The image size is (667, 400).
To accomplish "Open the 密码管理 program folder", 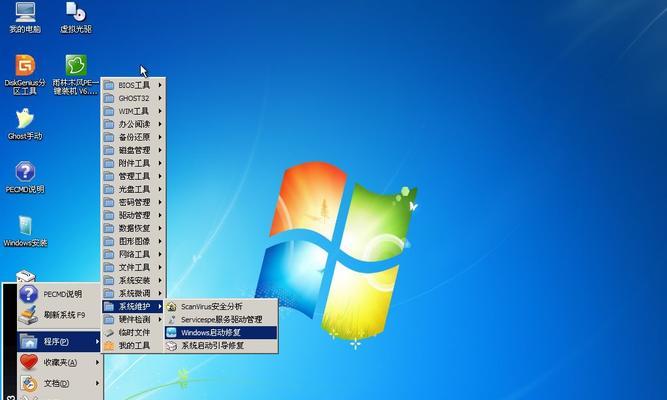I will click(x=133, y=202).
